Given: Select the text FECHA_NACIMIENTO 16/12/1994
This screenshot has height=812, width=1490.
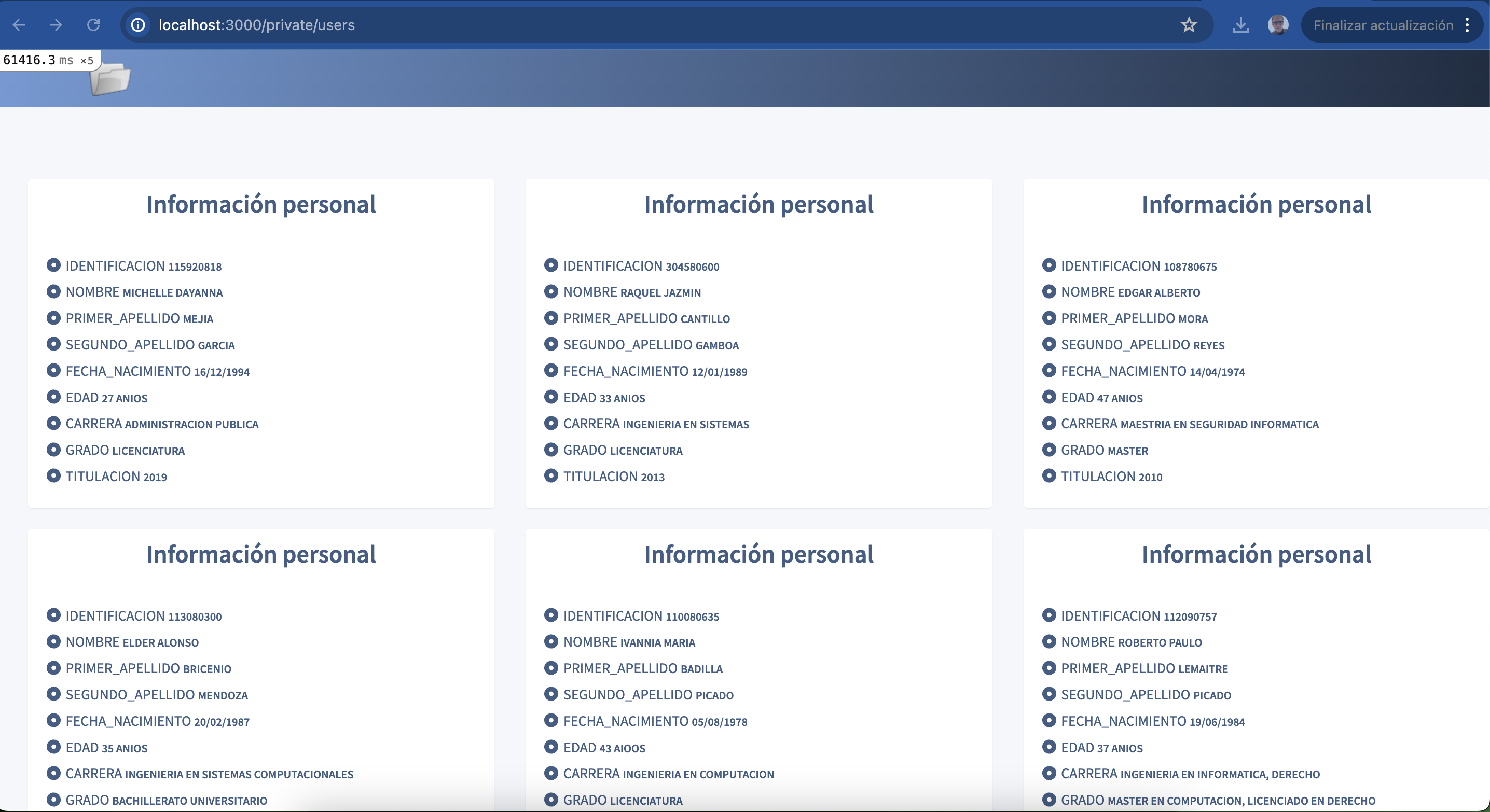Looking at the screenshot, I should pyautogui.click(x=157, y=372).
